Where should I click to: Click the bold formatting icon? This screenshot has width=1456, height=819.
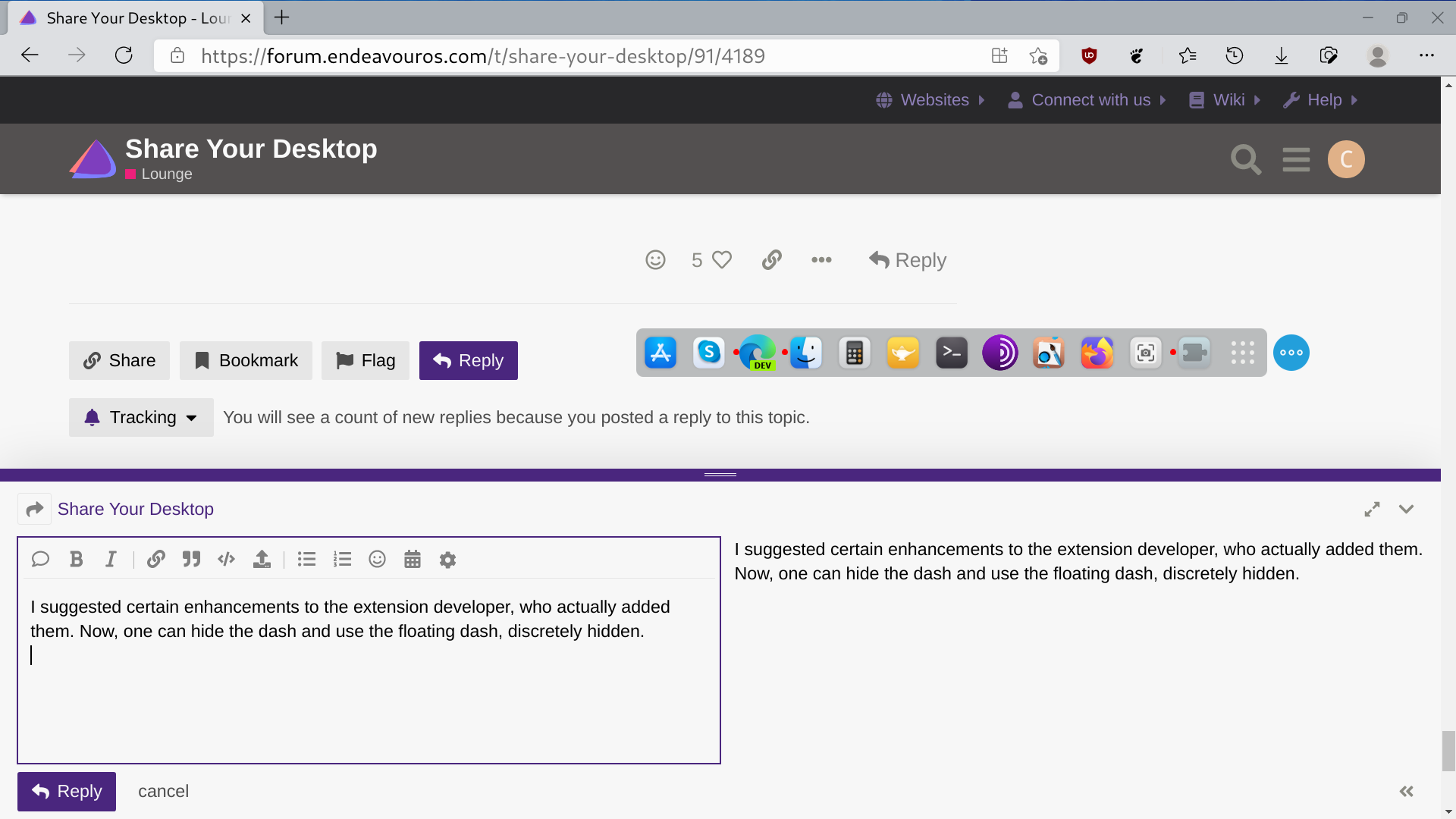click(x=76, y=559)
